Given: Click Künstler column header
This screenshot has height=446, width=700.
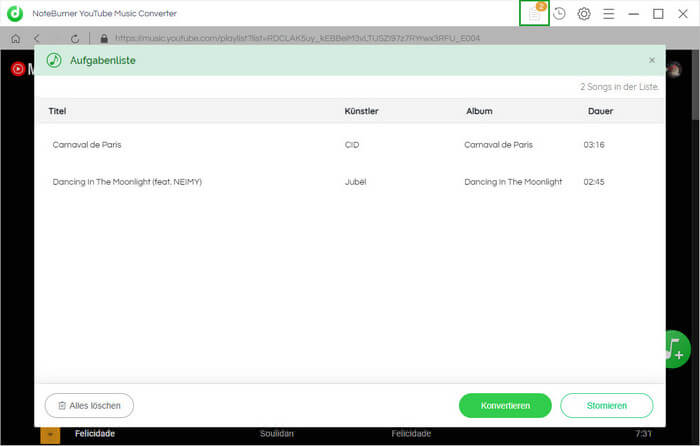Looking at the screenshot, I should [361, 111].
